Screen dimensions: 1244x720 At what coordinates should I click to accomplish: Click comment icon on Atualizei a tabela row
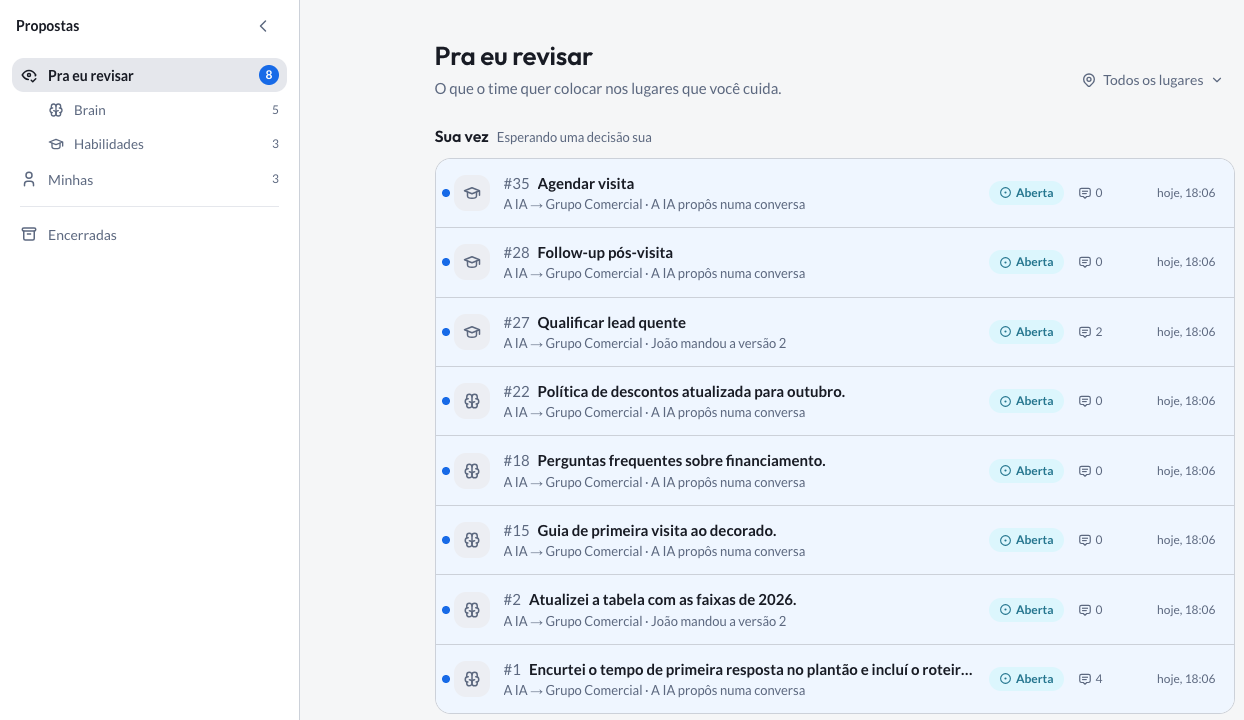click(1084, 610)
